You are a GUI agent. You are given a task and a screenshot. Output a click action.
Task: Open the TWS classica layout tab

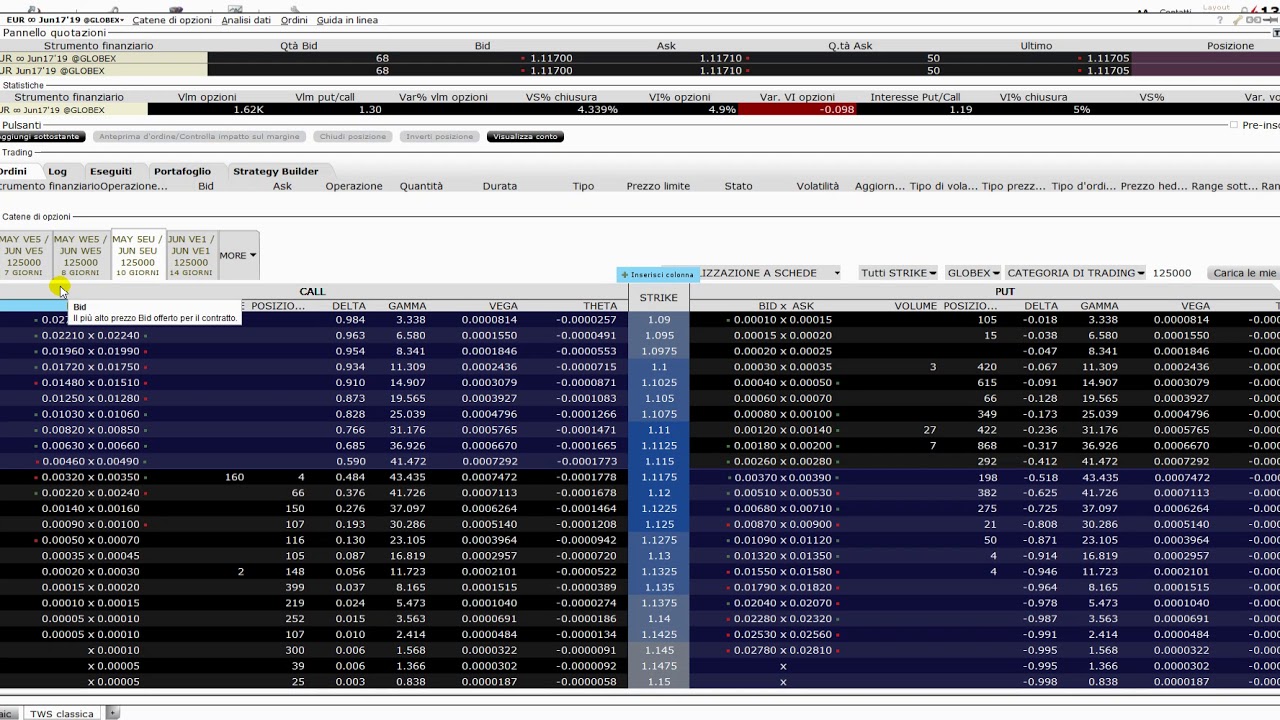point(62,714)
